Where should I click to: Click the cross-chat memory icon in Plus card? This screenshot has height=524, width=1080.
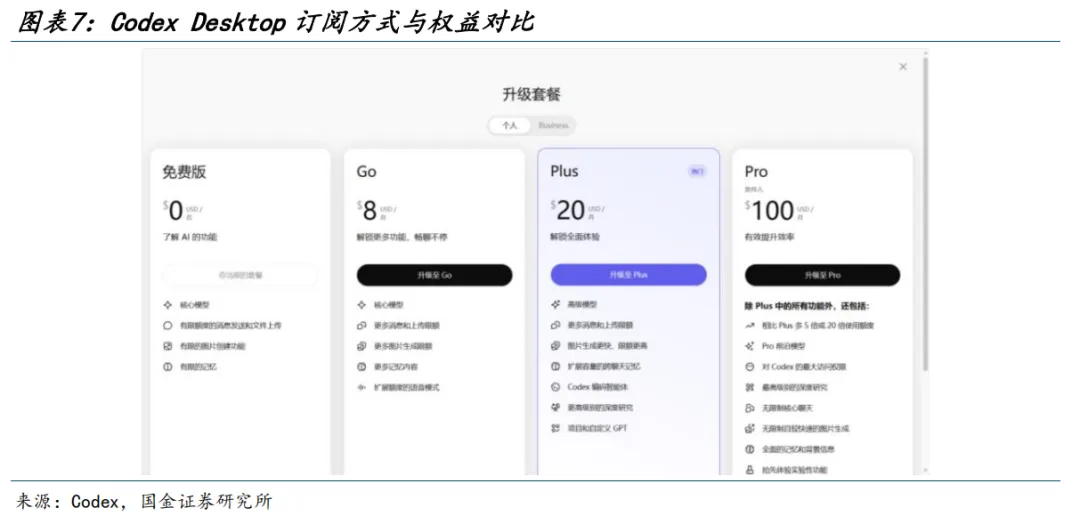pos(556,366)
